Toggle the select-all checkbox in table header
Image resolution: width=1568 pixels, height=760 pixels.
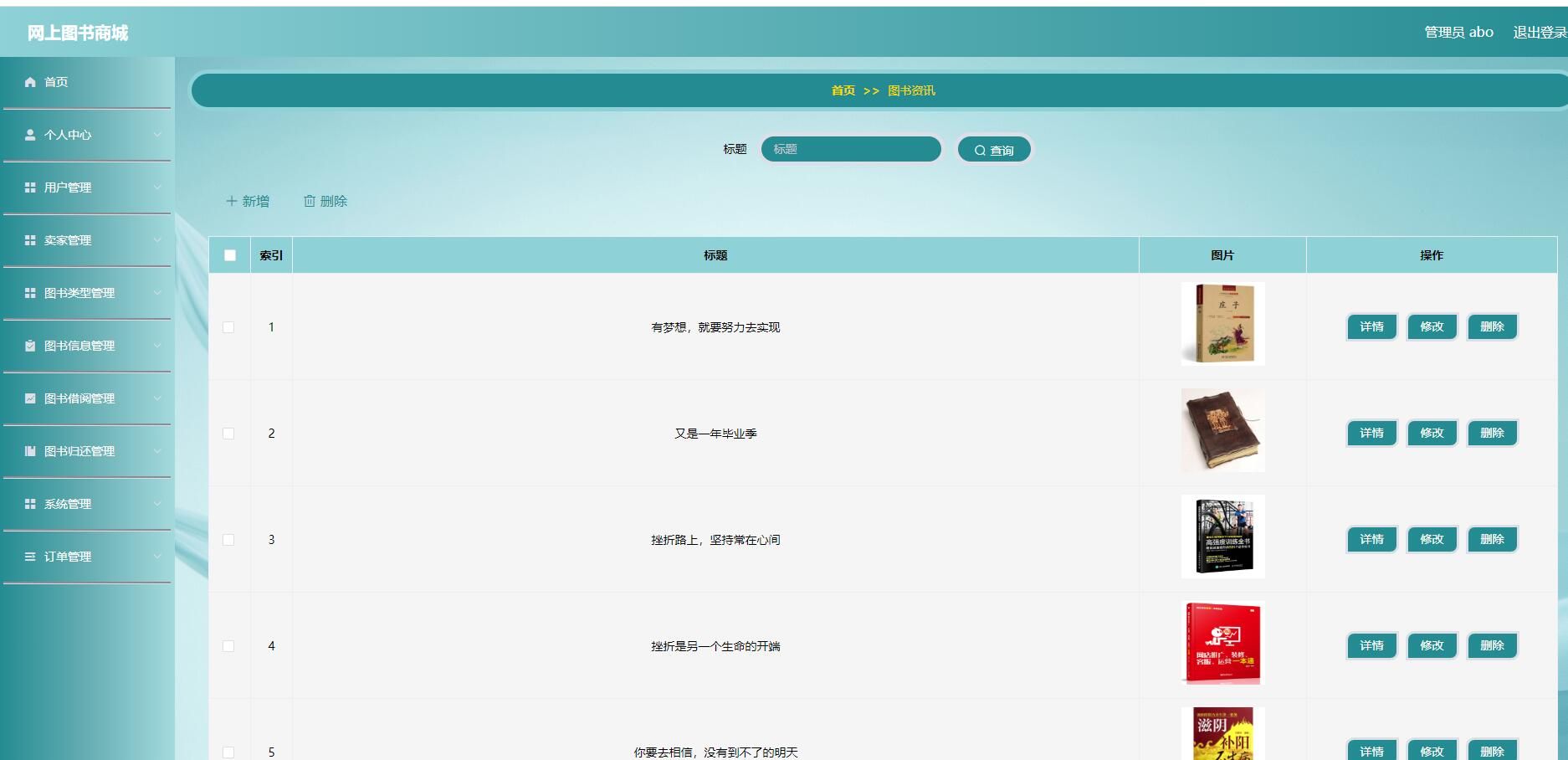pos(230,255)
